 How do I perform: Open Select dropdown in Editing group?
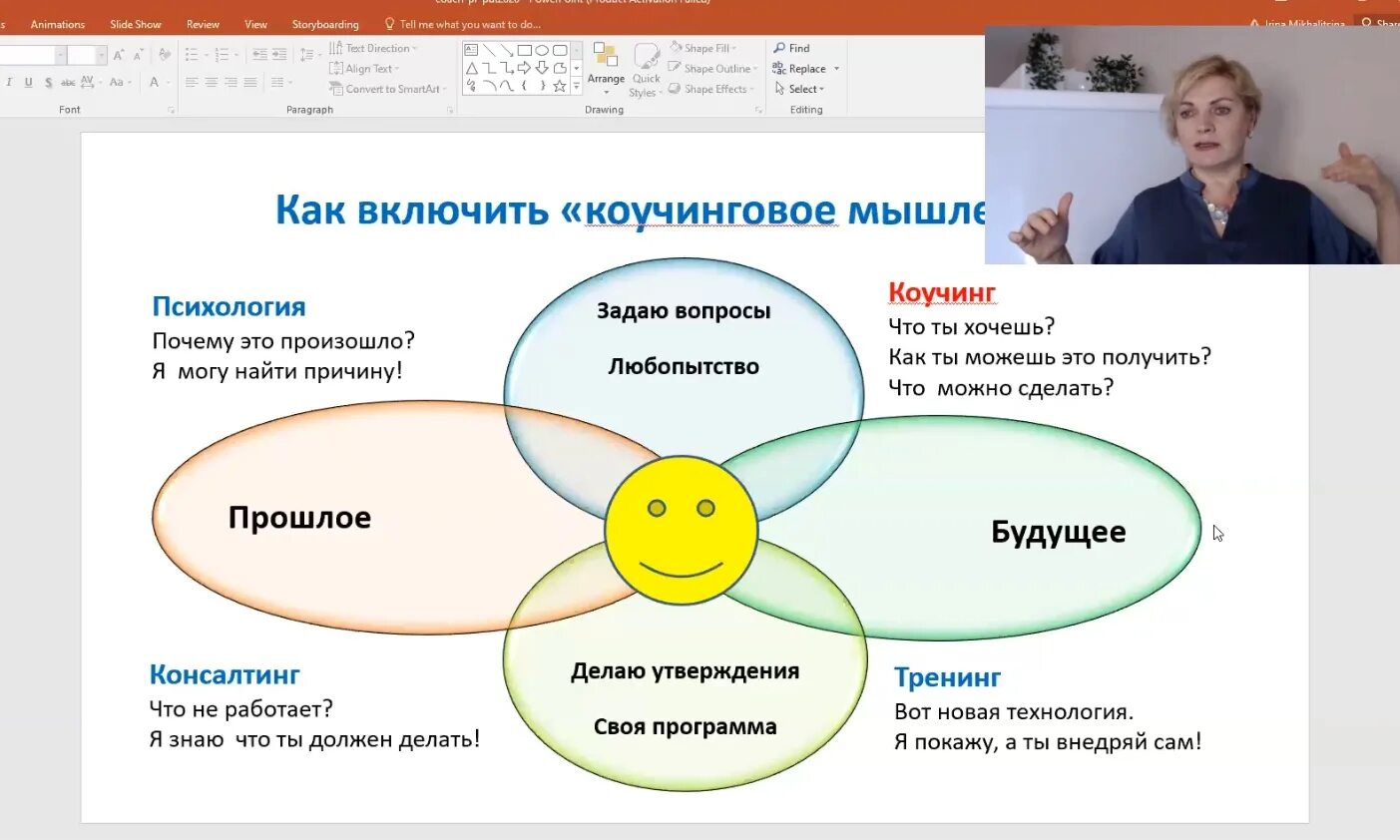tap(799, 89)
